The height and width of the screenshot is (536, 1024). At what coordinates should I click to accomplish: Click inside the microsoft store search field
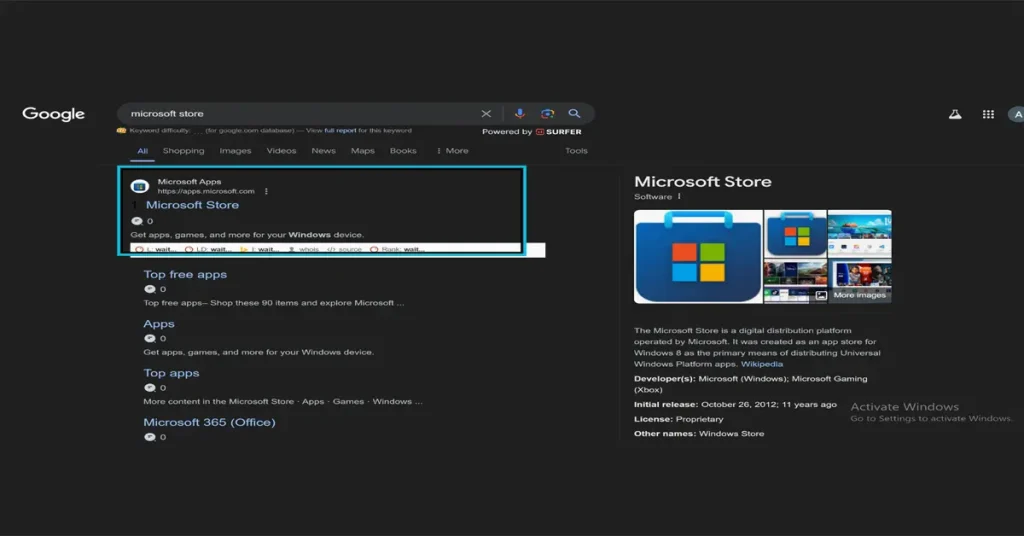[300, 114]
